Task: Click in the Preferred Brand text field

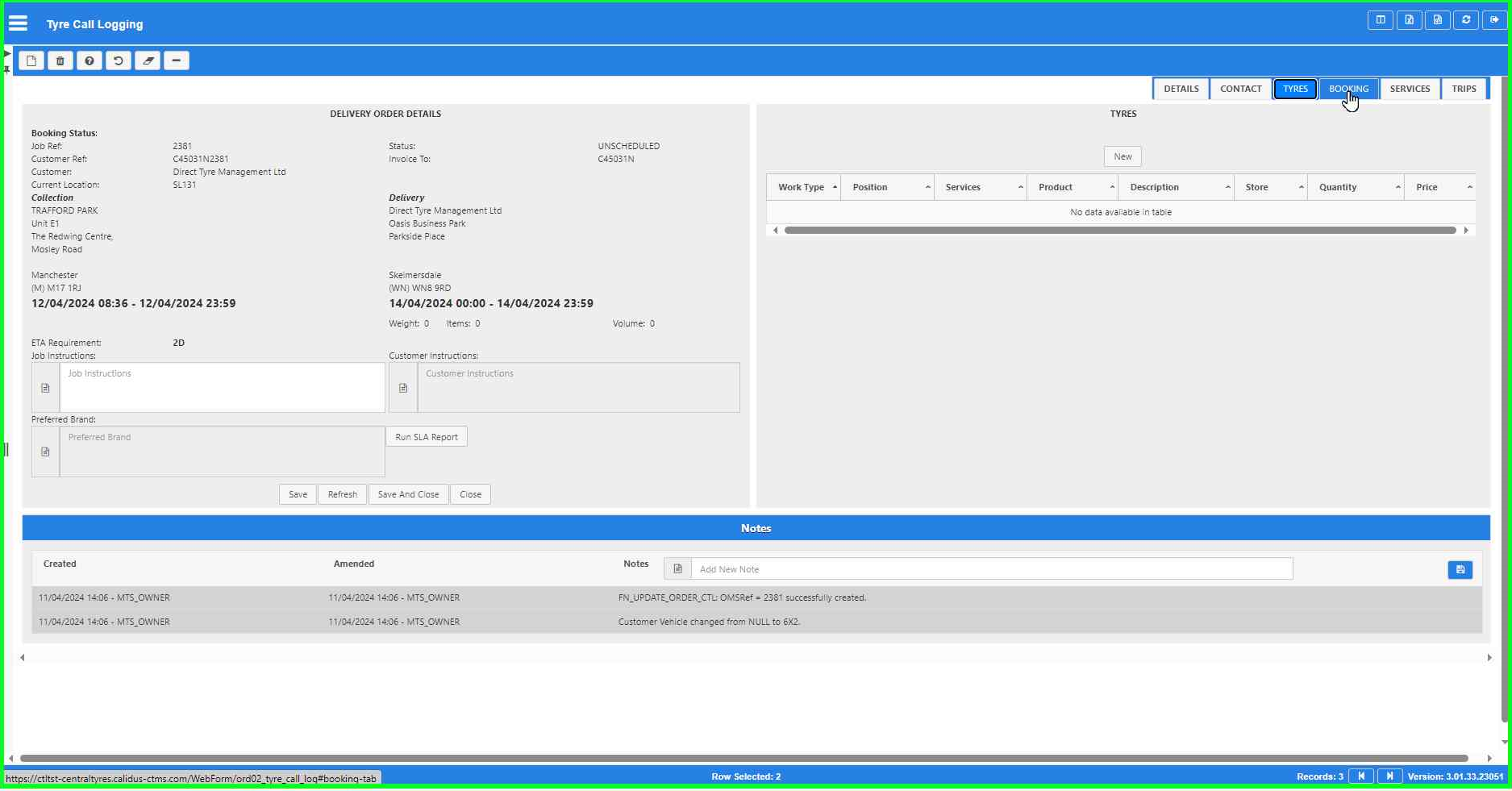Action: coord(223,452)
